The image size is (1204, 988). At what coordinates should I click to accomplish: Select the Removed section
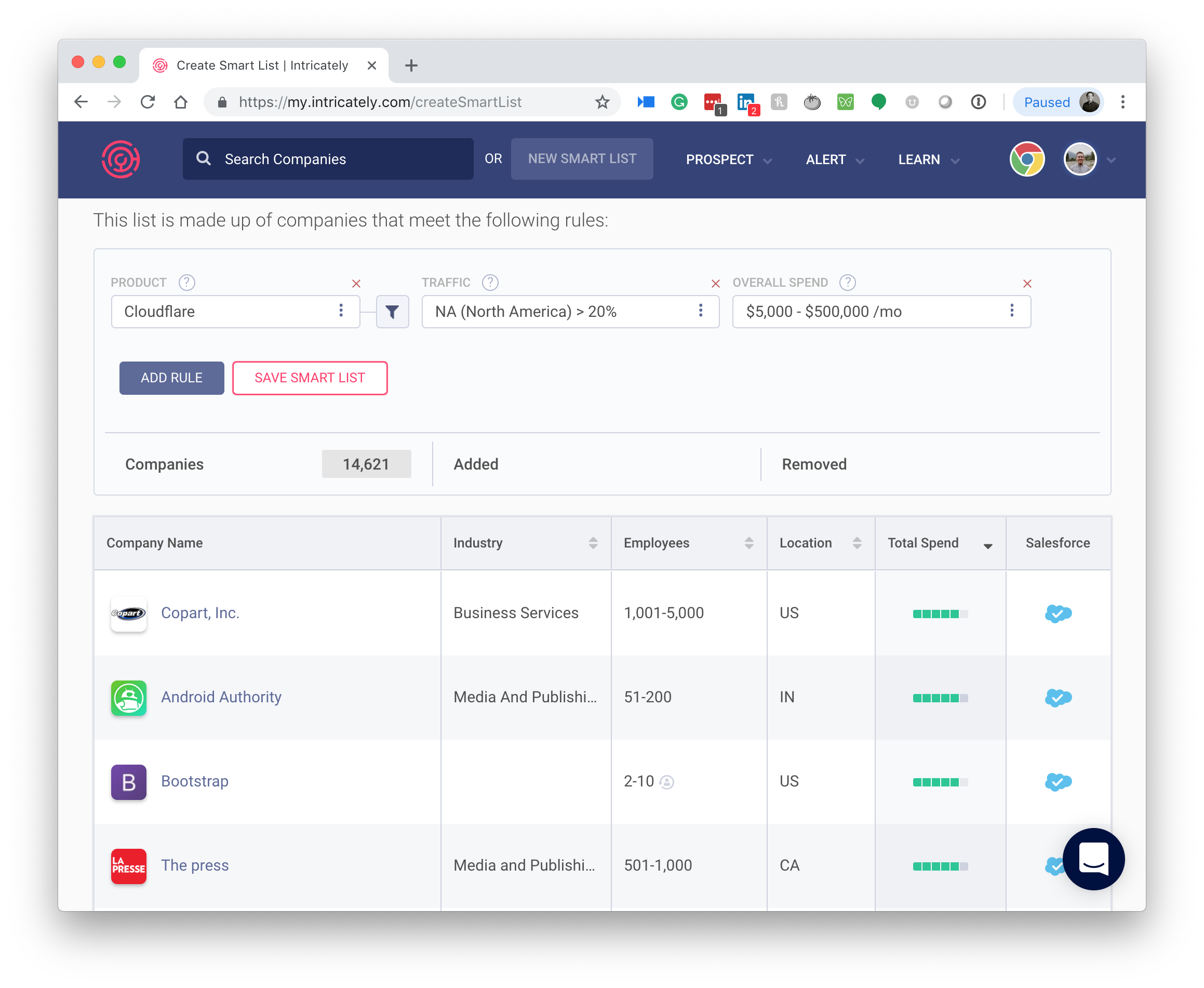pos(814,464)
